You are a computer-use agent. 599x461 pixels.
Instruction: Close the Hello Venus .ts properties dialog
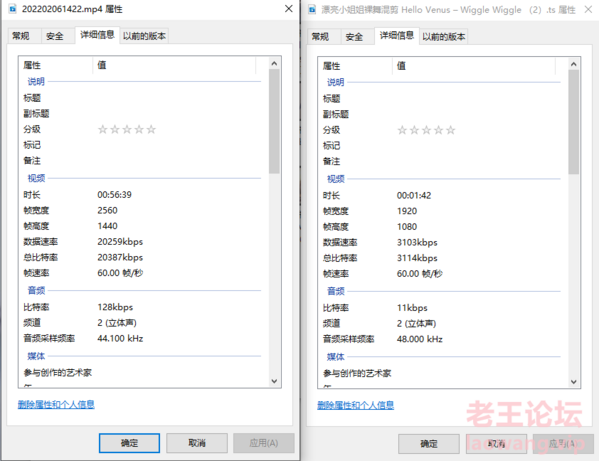(589, 10)
